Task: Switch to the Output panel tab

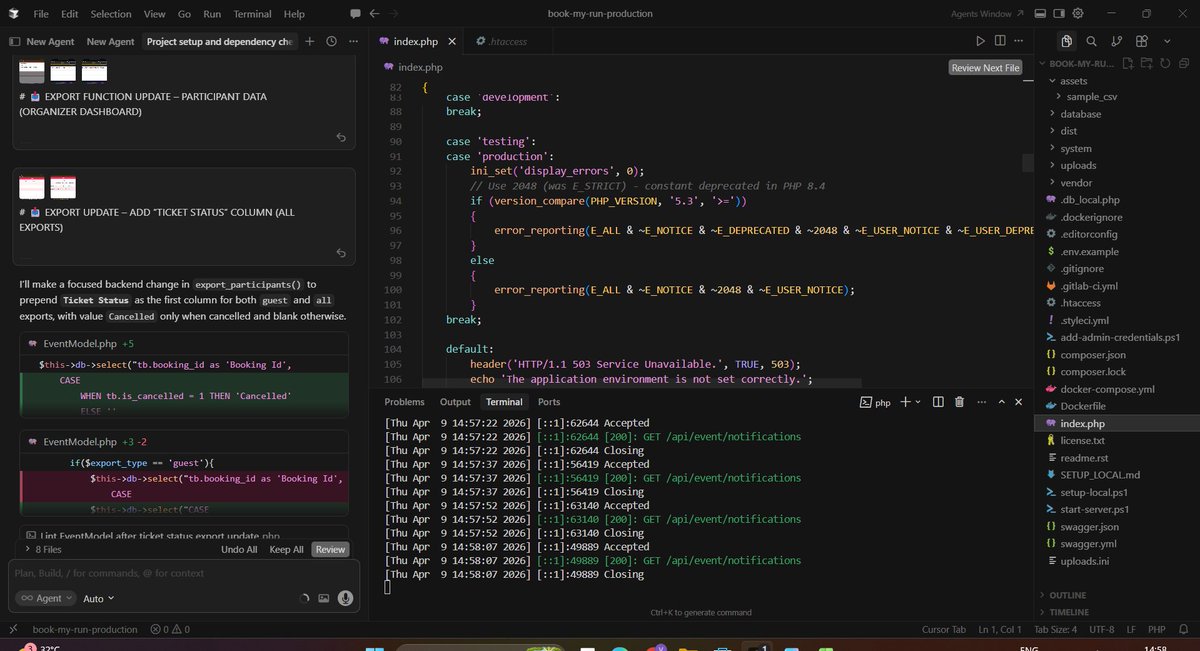Action: tap(455, 402)
